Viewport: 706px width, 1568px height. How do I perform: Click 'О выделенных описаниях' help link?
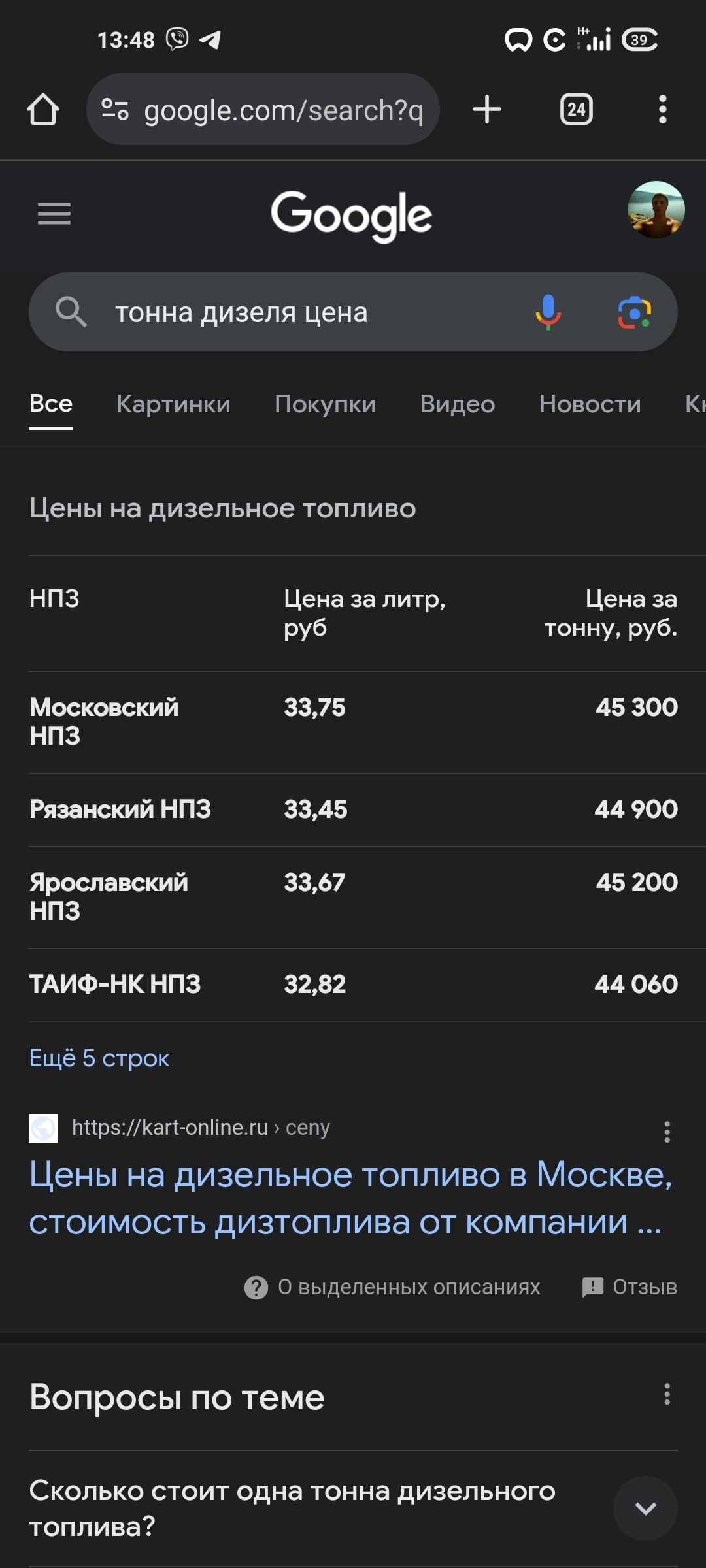392,1287
